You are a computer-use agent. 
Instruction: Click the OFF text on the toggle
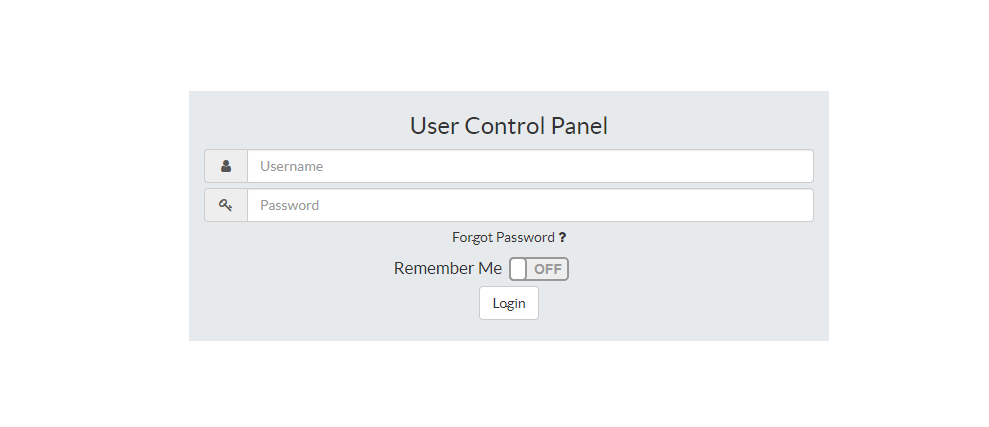click(548, 269)
